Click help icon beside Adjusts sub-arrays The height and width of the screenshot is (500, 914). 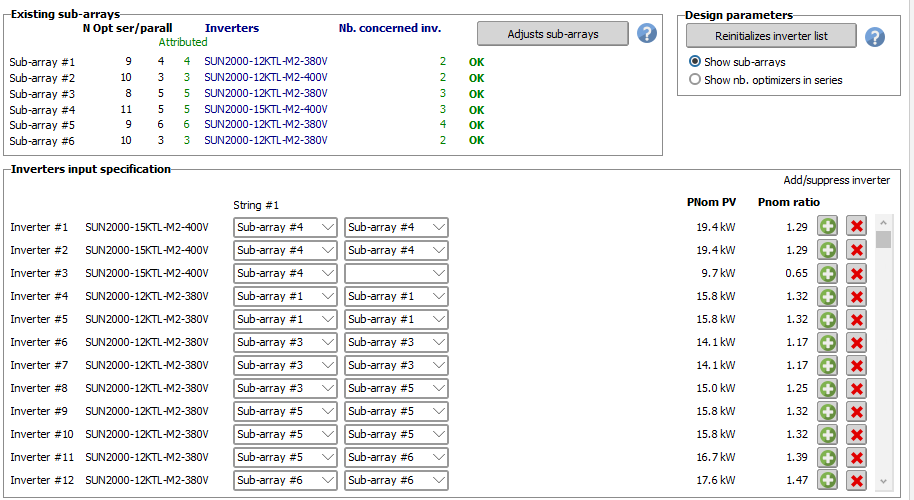tap(646, 34)
